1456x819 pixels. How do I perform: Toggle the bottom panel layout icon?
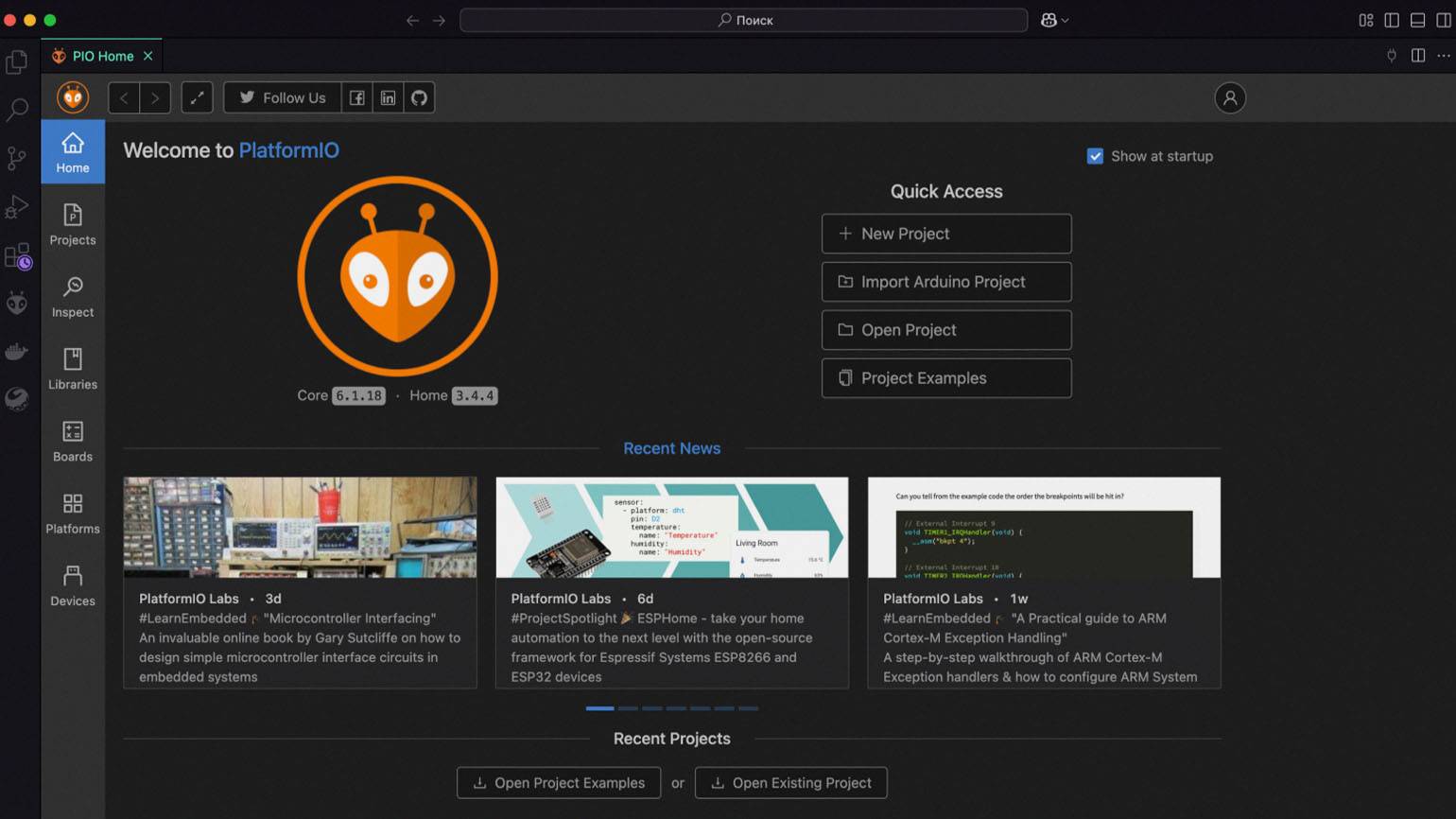tap(1417, 20)
